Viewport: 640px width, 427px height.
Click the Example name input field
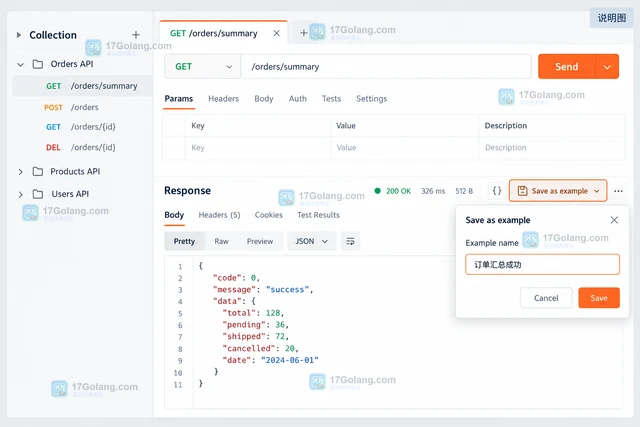(x=542, y=265)
